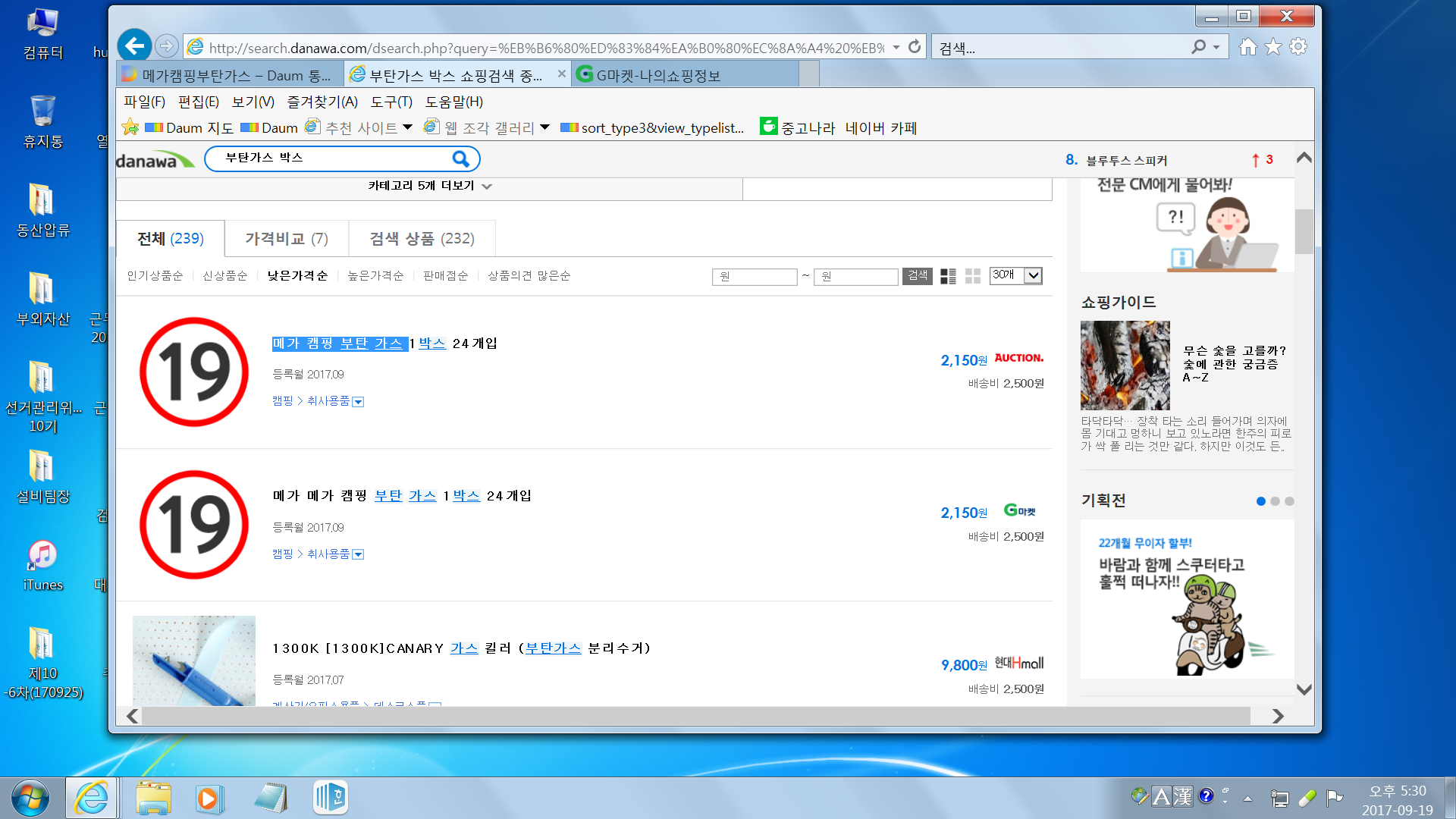The image size is (1456, 819).
Task: Open the 30개 items-per-page dropdown
Action: tap(1015, 275)
